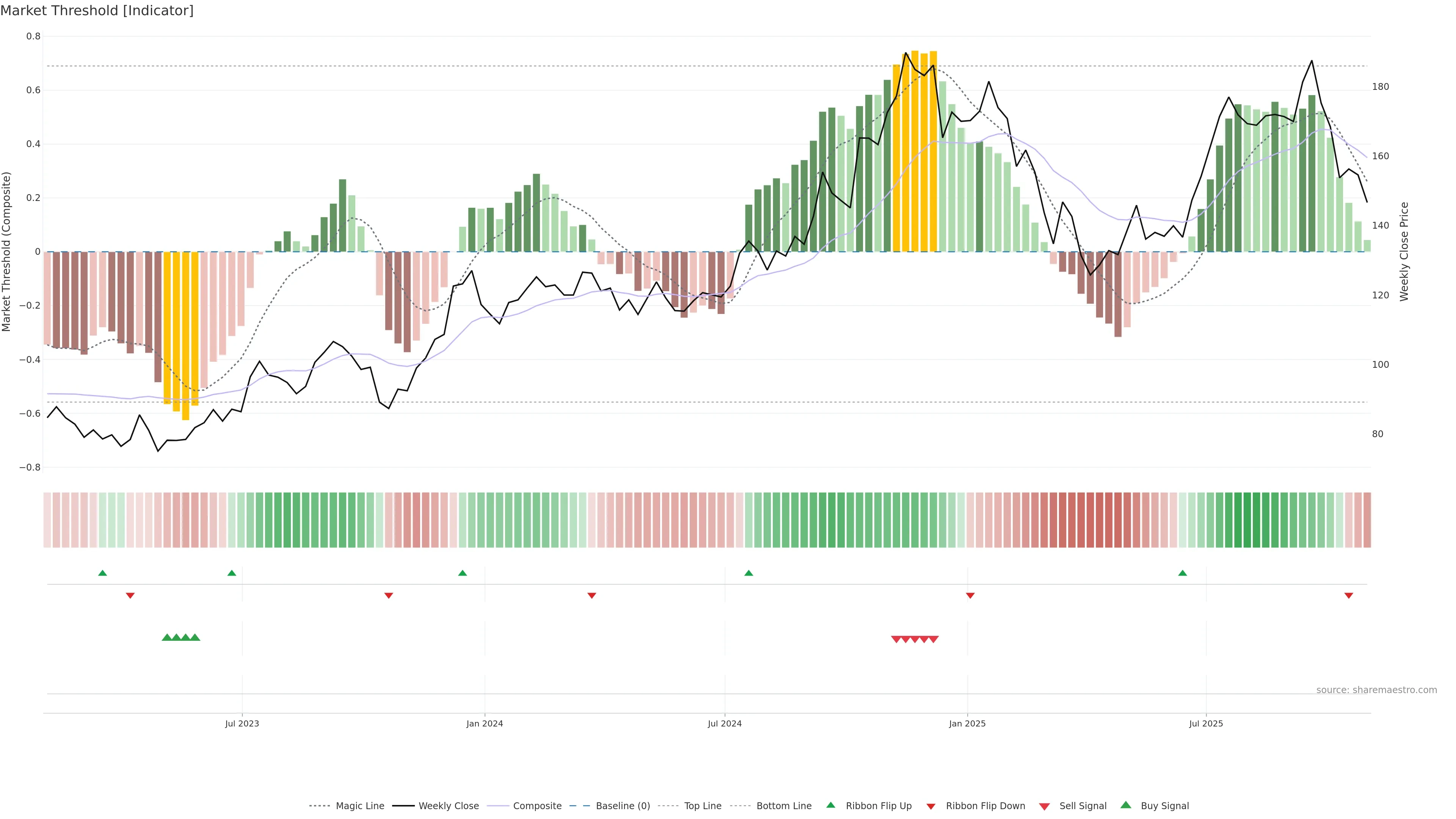
Task: Click the Sell Signal legend marker icon
Action: tap(1044, 806)
